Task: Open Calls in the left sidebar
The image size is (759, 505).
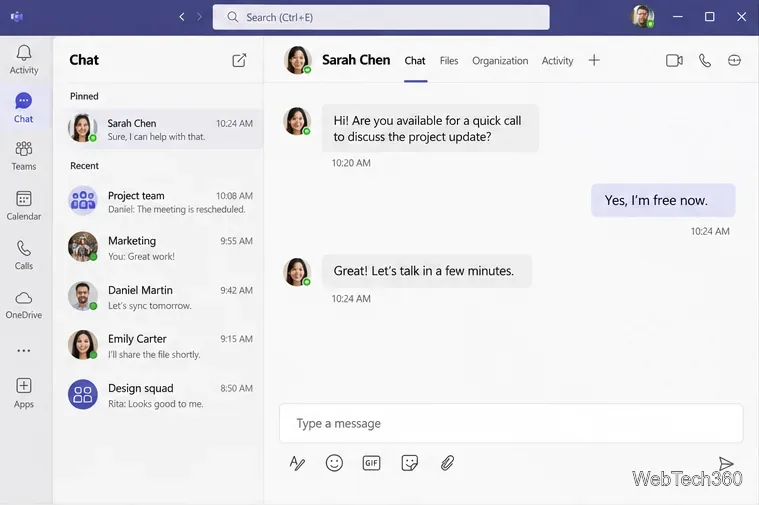Action: 24,255
